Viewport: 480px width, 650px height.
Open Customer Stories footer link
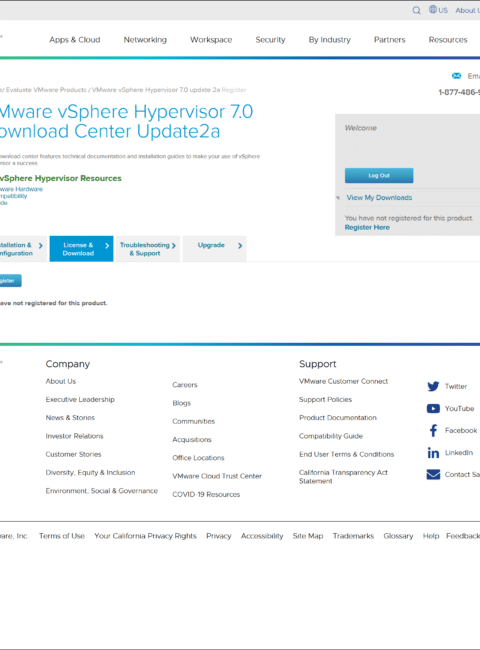(73, 454)
